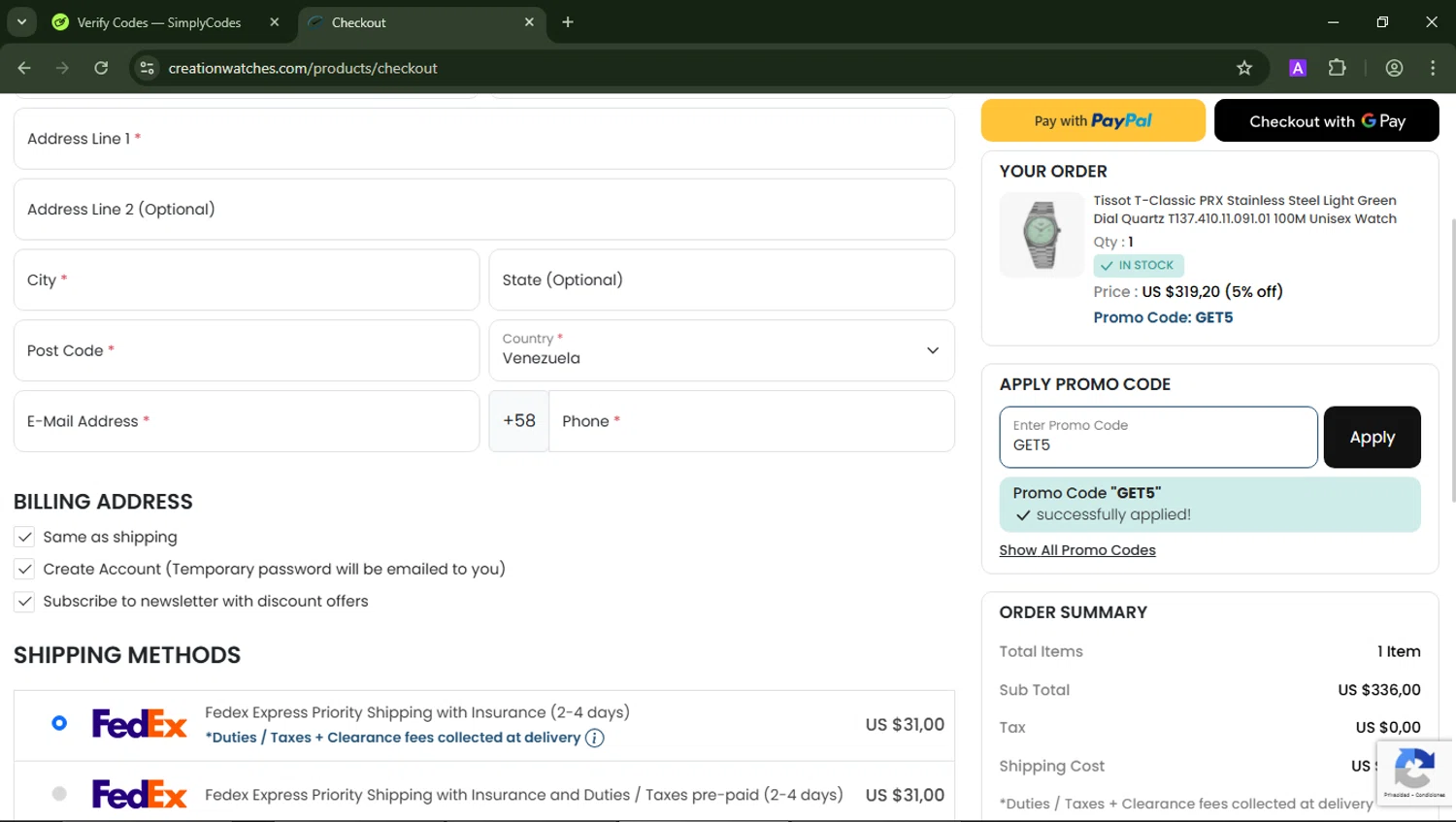Click the Apply promo code button

(1372, 438)
